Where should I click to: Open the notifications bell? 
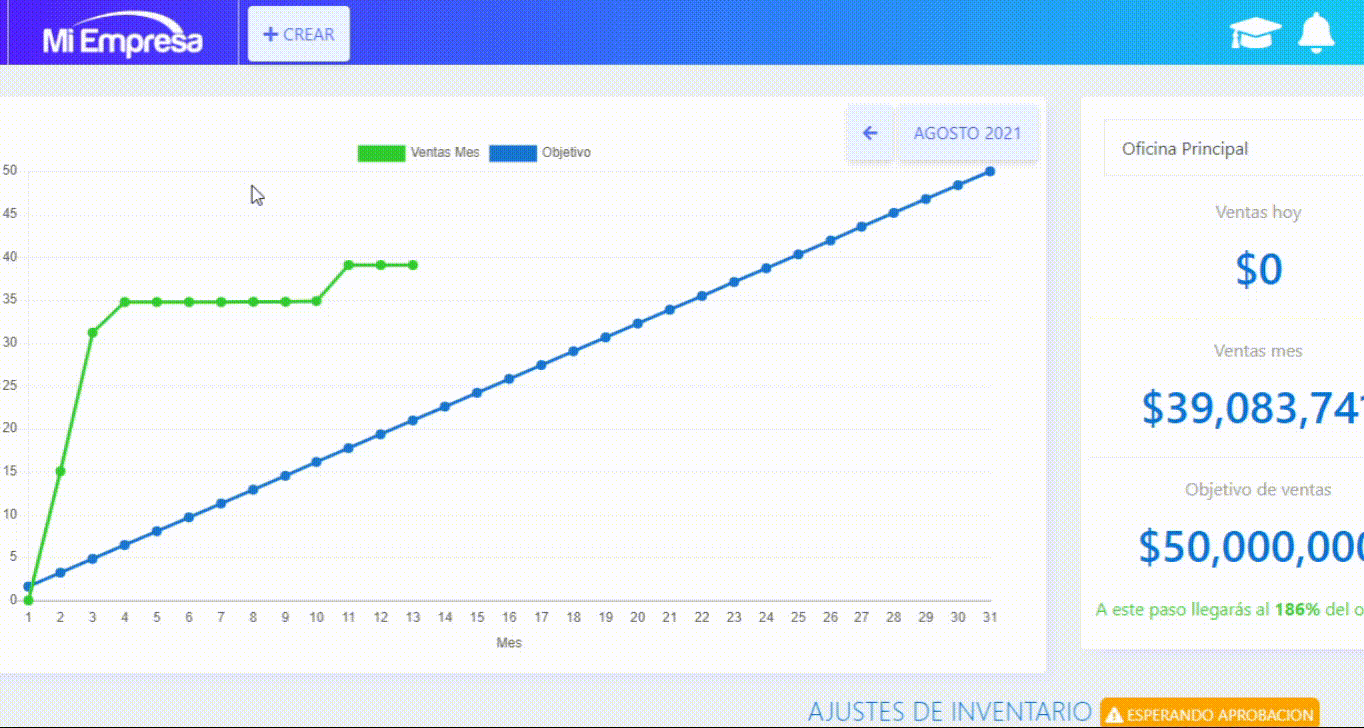[1316, 32]
